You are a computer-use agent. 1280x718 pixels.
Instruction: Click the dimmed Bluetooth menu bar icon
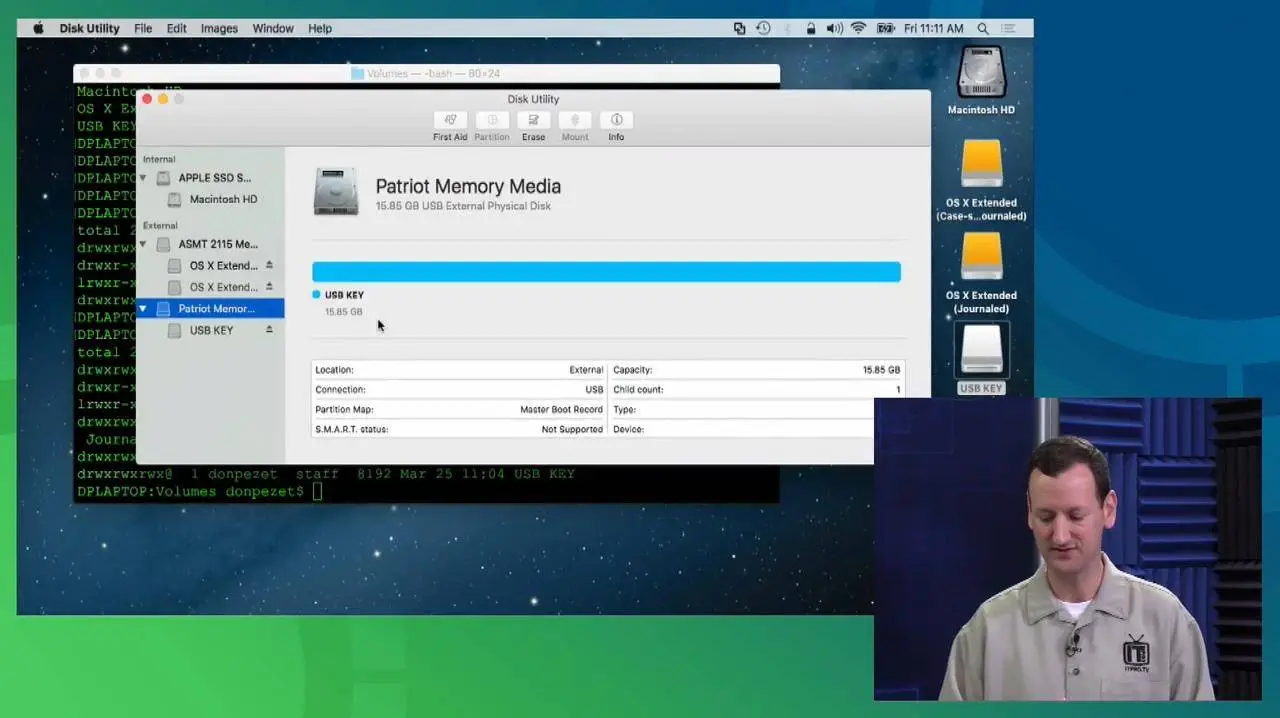(788, 28)
